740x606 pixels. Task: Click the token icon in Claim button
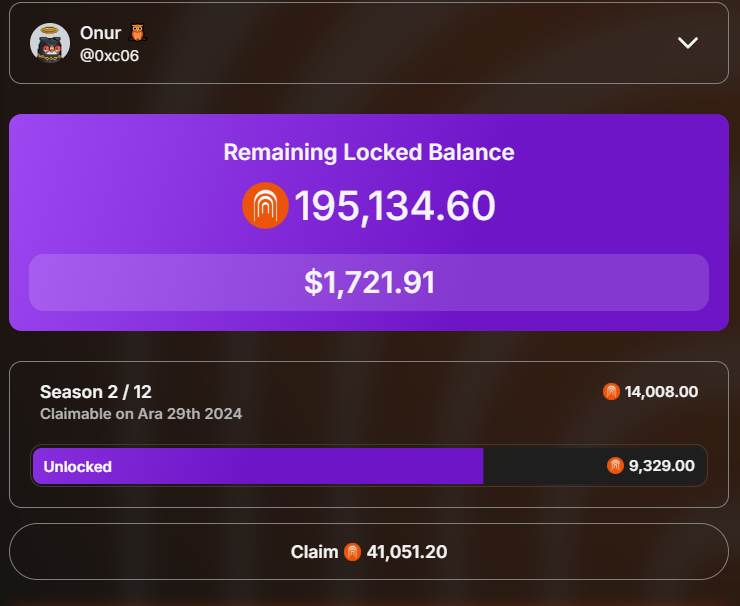coord(352,552)
